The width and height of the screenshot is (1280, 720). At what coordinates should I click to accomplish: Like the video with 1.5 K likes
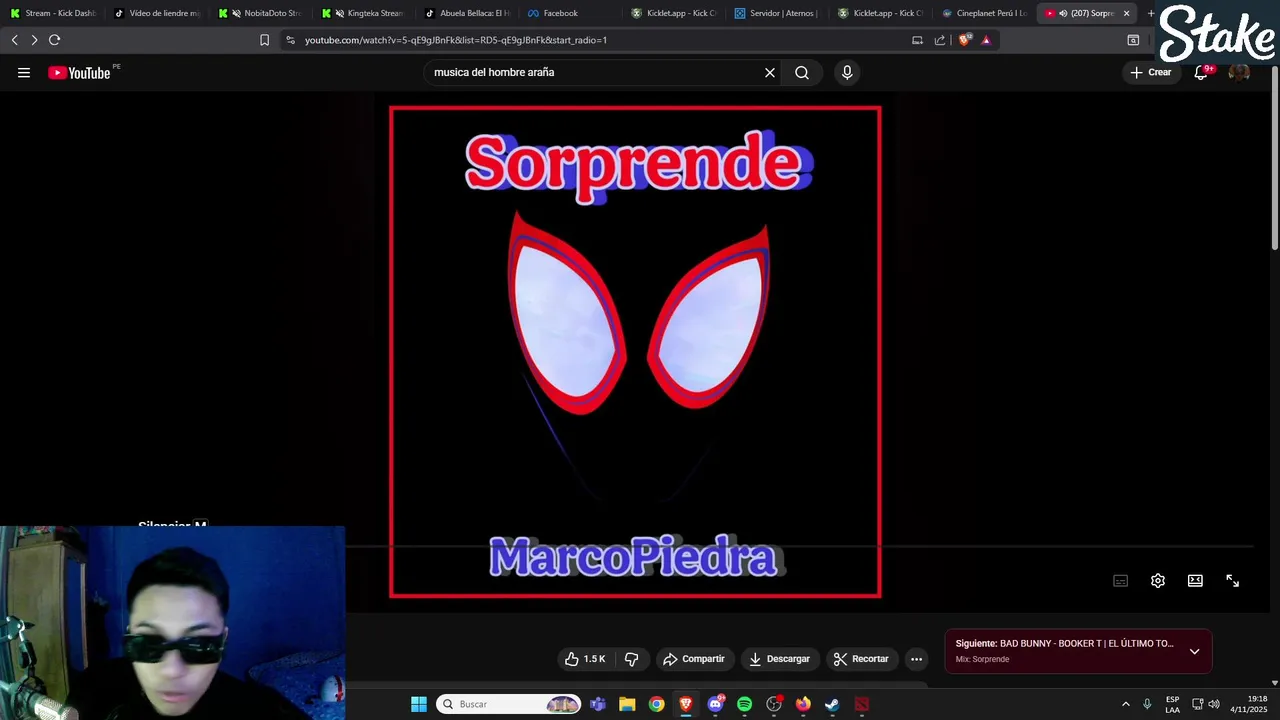coord(586,659)
